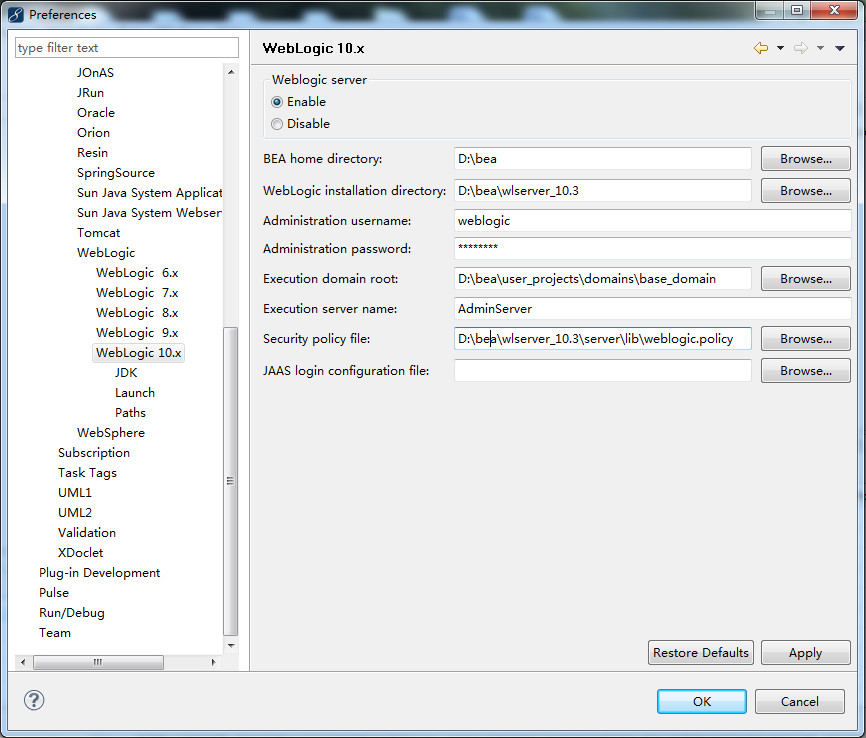Select WebSphere in the tree
The width and height of the screenshot is (866, 738).
pyautogui.click(x=111, y=433)
